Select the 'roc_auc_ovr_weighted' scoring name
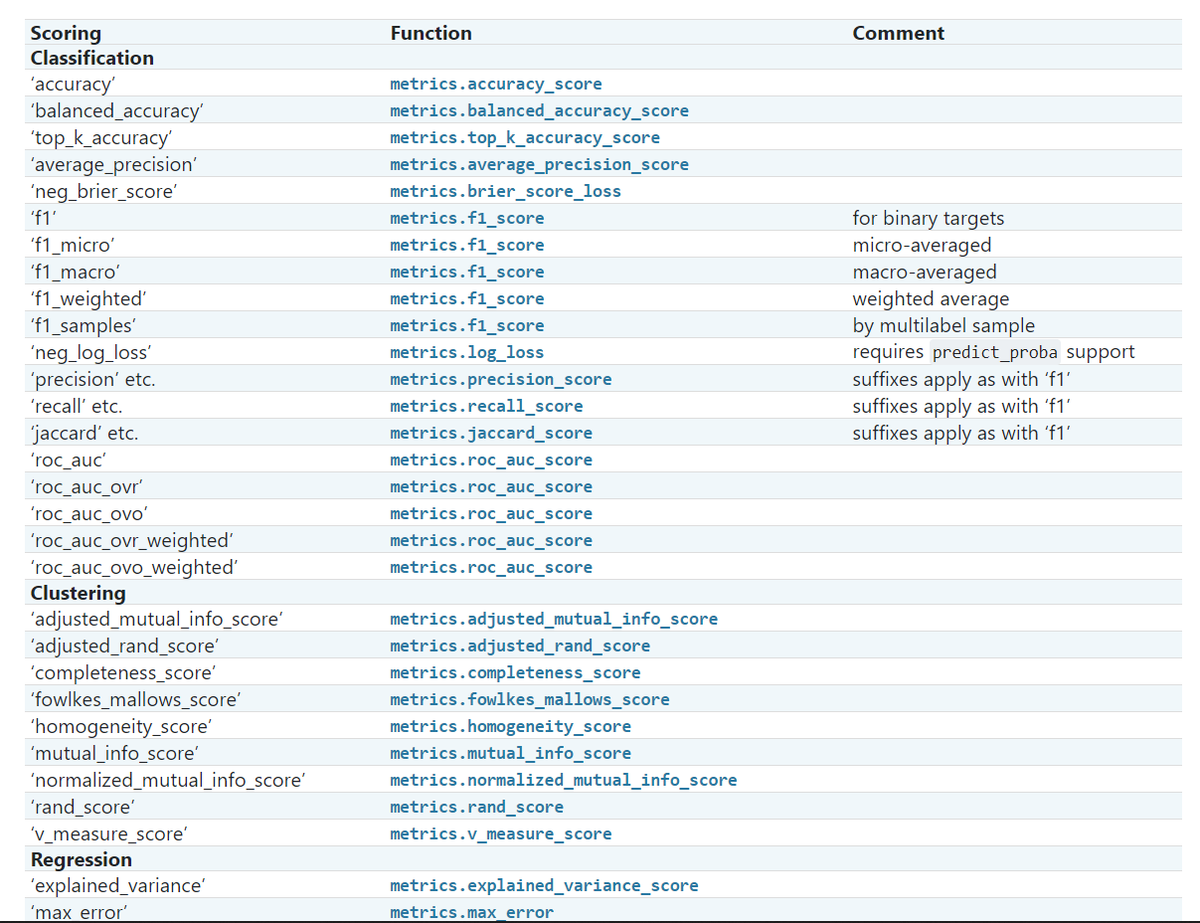 click(132, 541)
